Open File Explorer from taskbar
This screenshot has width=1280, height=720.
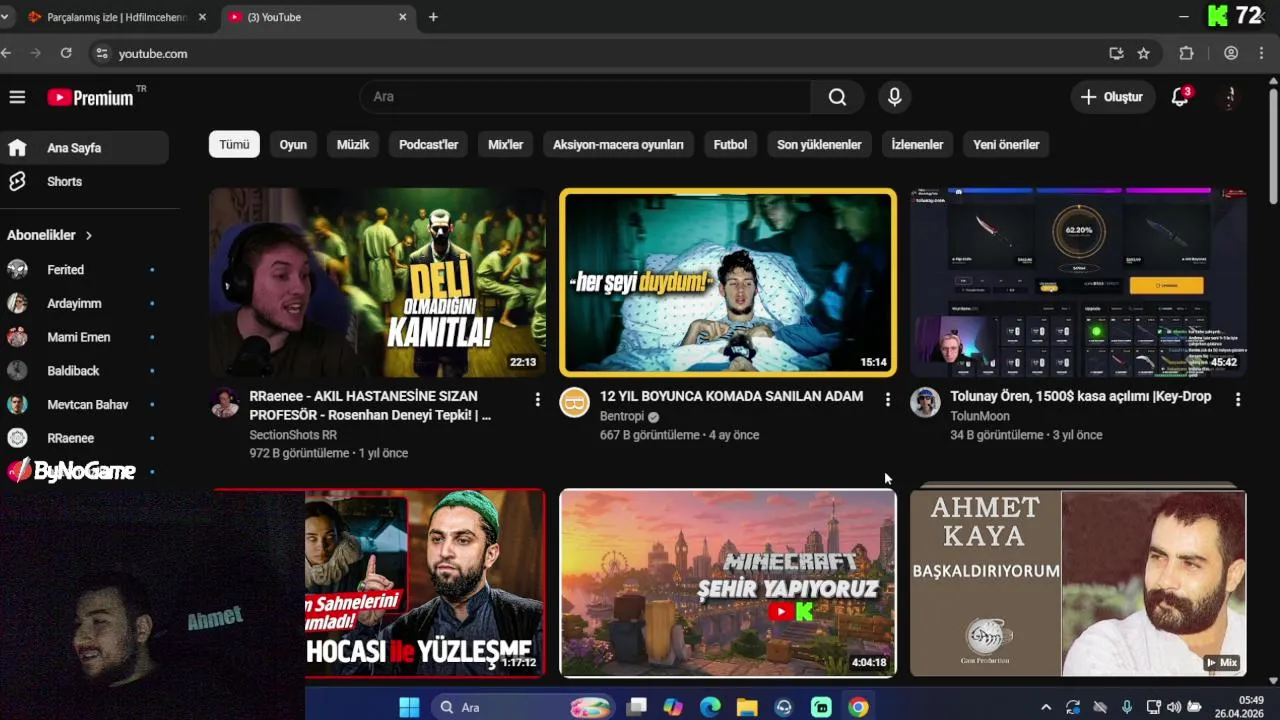747,707
